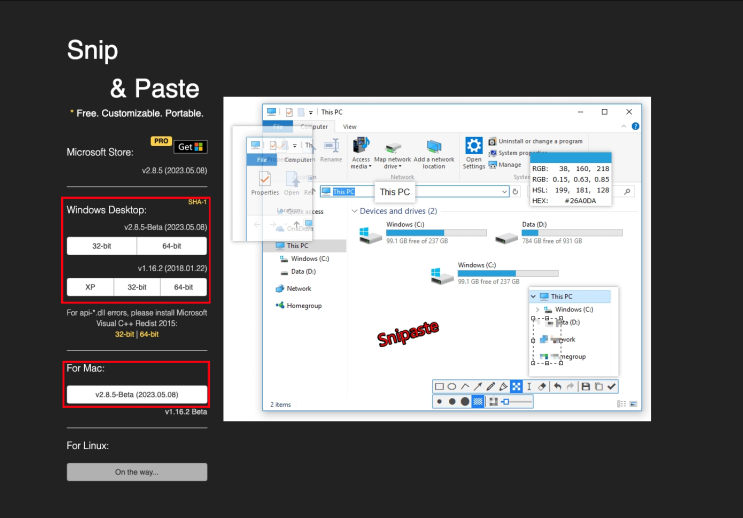The width and height of the screenshot is (743, 518).
Task: Select the ellipse tool in the Snipaste toolbar
Action: click(x=452, y=387)
